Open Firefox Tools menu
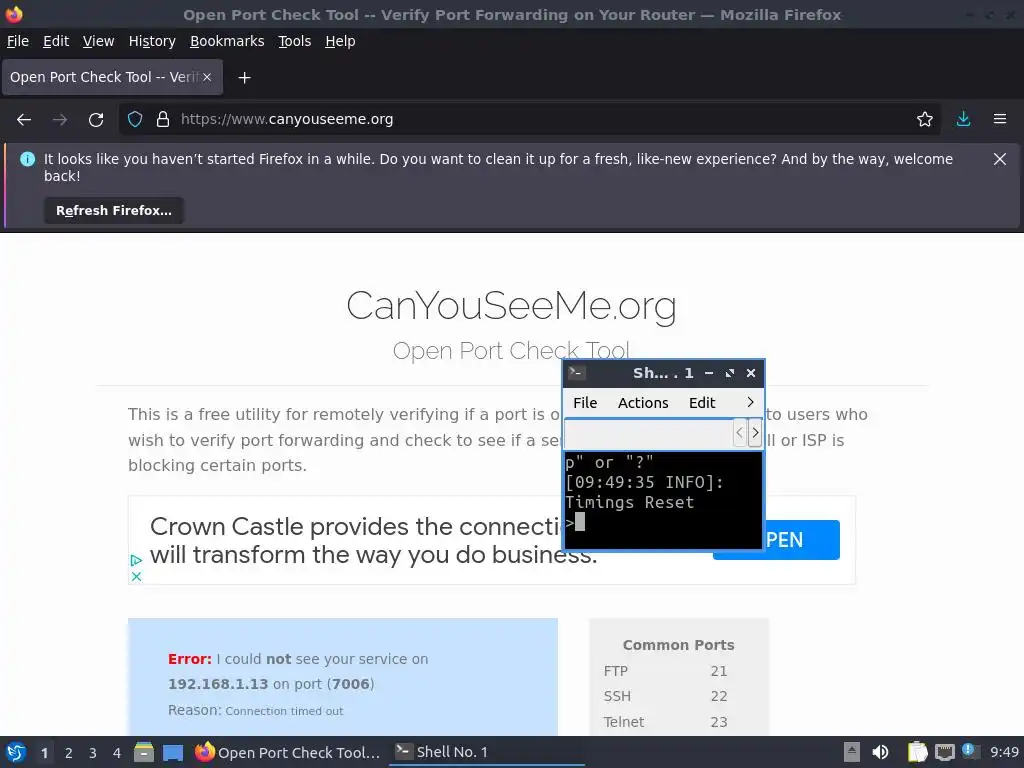1024x768 pixels. pos(295,41)
